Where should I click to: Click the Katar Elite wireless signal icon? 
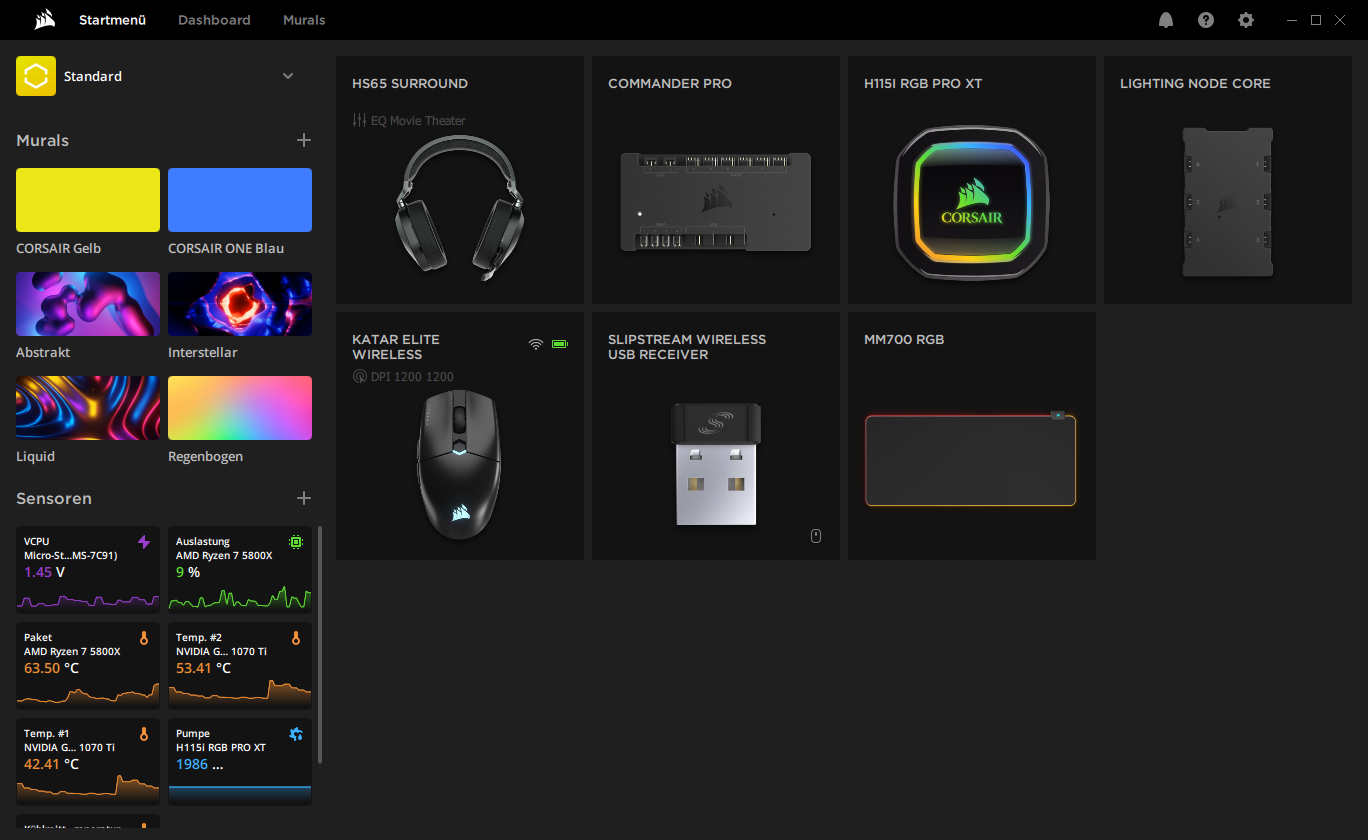click(x=536, y=344)
